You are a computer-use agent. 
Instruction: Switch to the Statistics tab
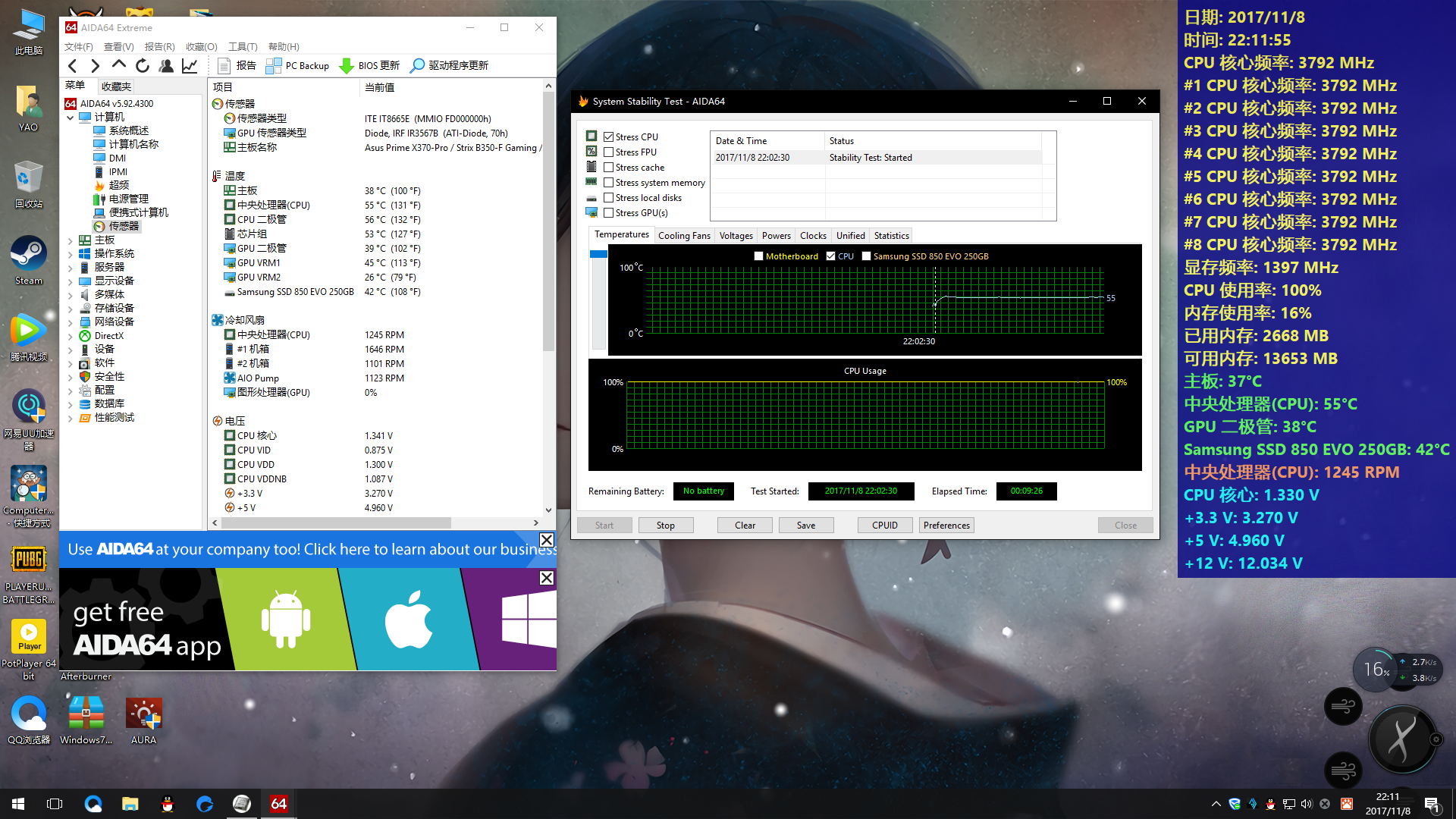[x=891, y=236]
